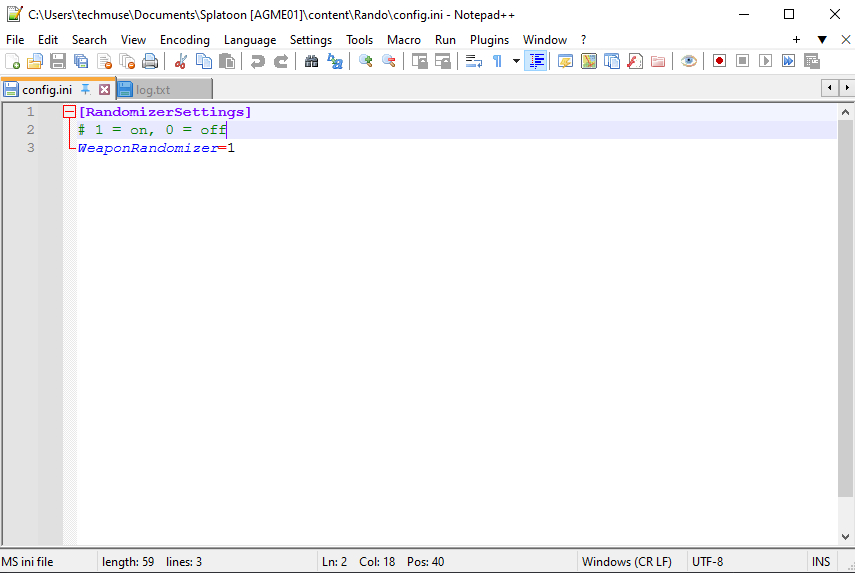Toggle Word Wrap in the toolbar
Viewport: 855px width, 573px height.
474,61
